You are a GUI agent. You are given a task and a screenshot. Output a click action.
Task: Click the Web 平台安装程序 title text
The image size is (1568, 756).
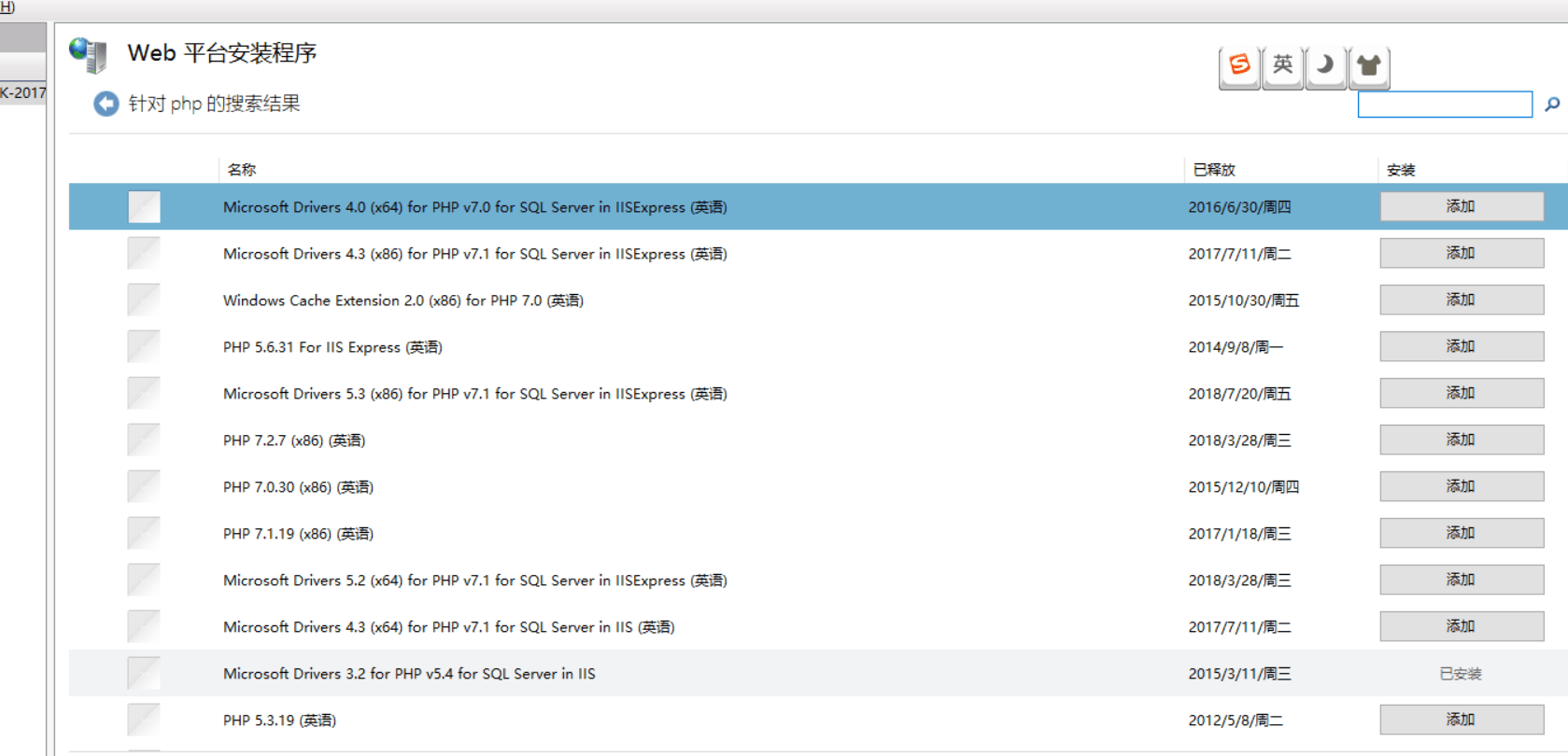coord(222,53)
